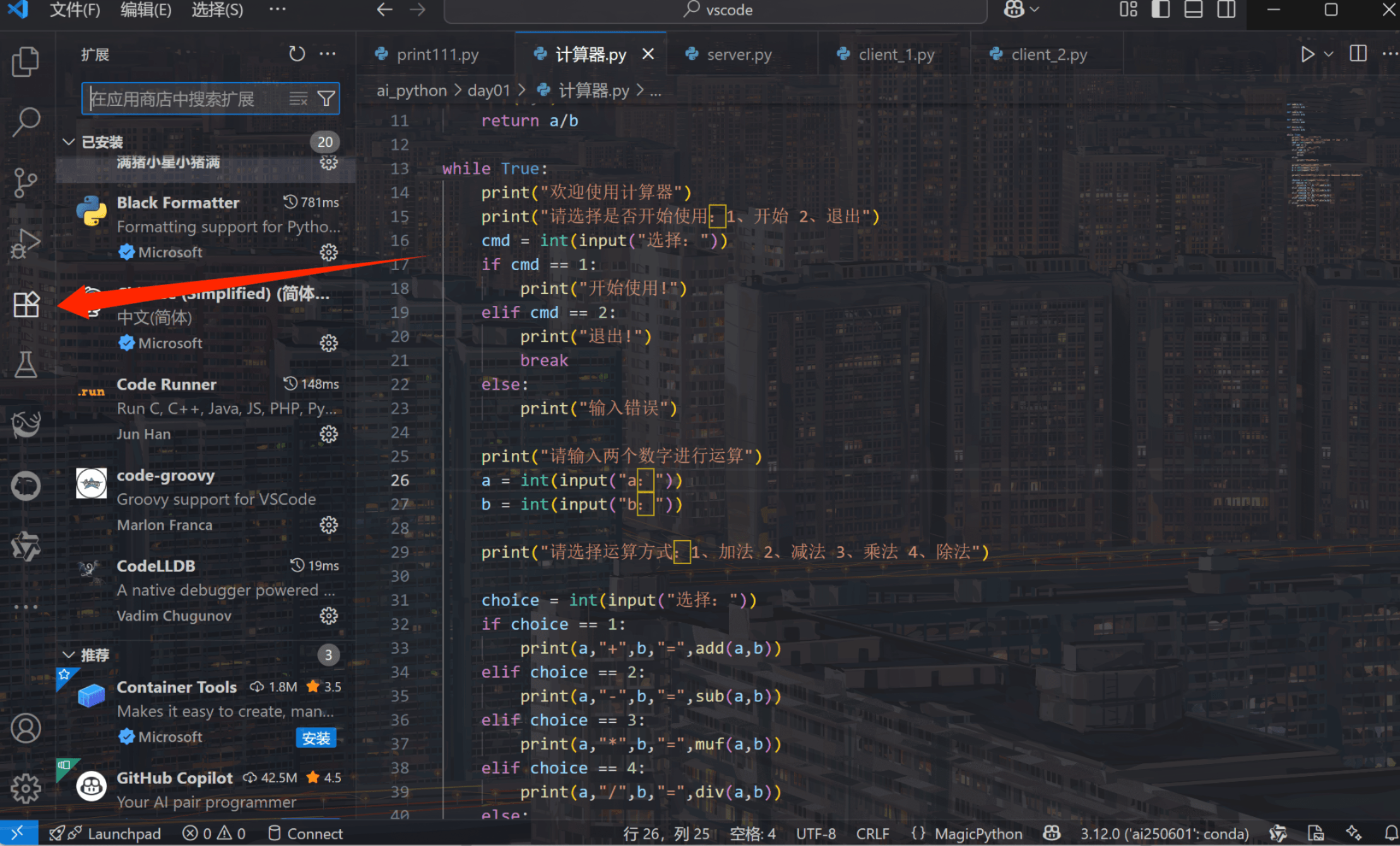Open the Run and Debug view

26,244
